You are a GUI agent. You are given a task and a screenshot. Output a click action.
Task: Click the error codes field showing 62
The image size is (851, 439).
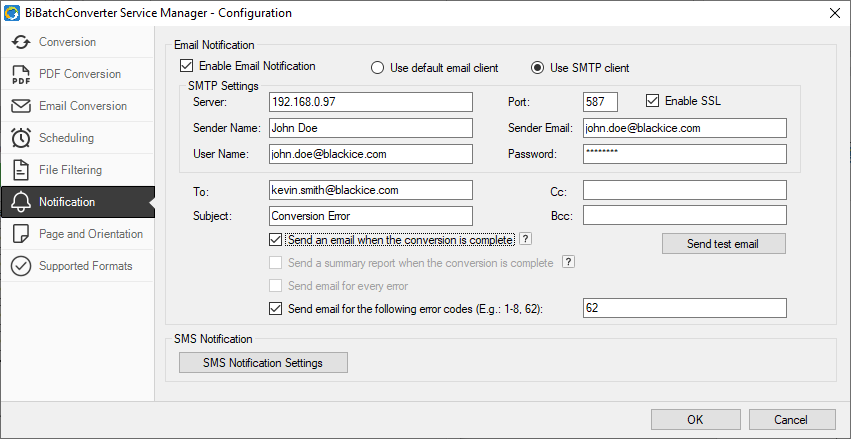click(685, 308)
